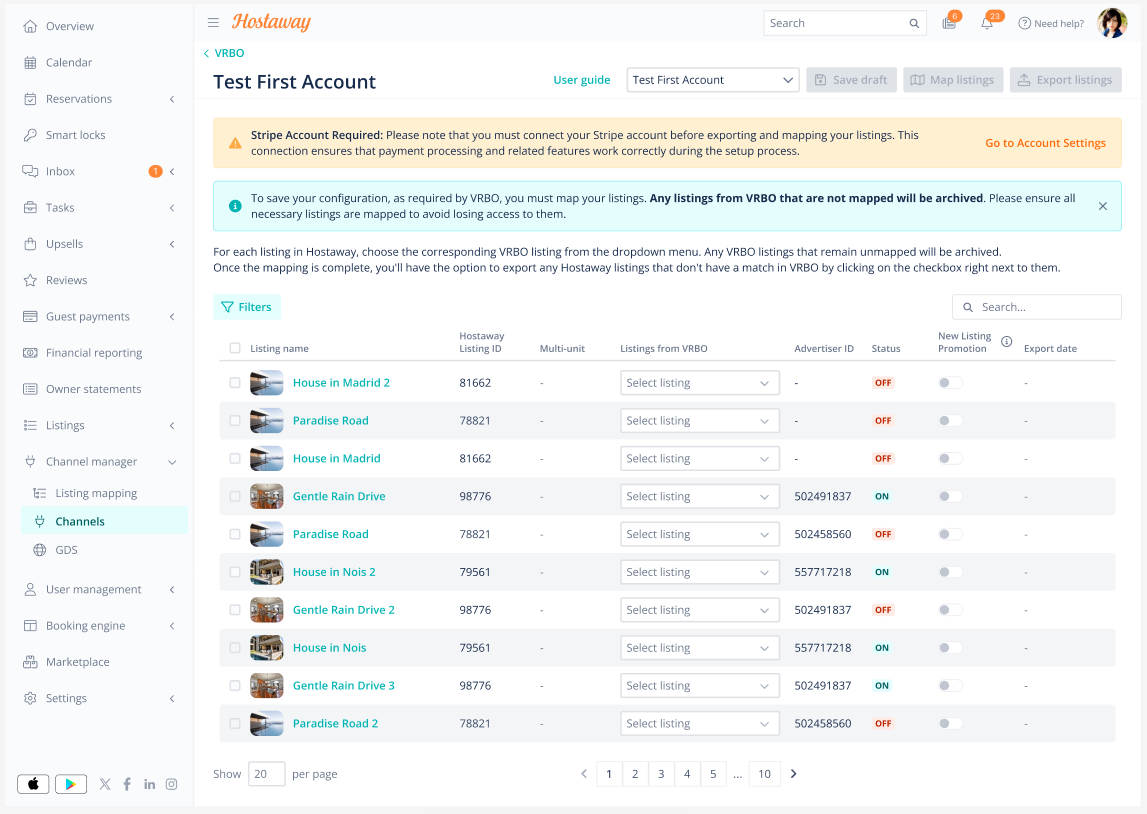Toggle promotion for House in Nois
The height and width of the screenshot is (814, 1147).
pos(950,648)
